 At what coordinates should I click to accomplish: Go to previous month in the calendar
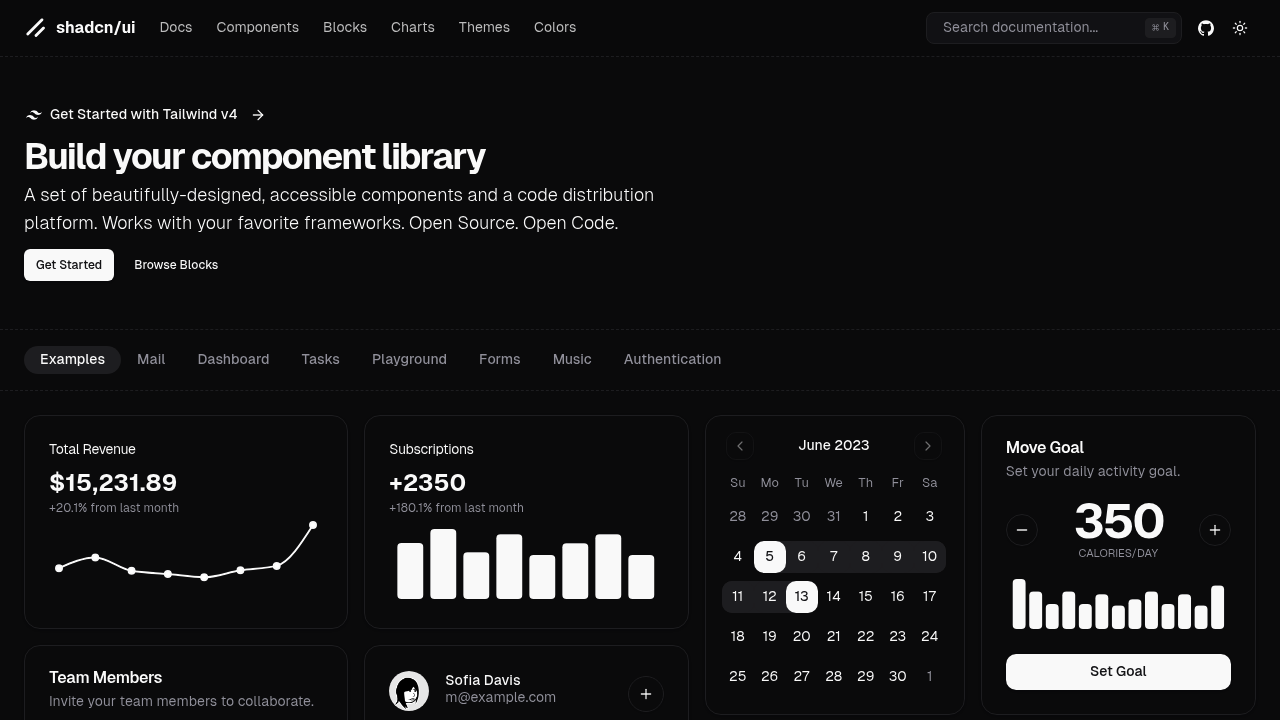740,446
